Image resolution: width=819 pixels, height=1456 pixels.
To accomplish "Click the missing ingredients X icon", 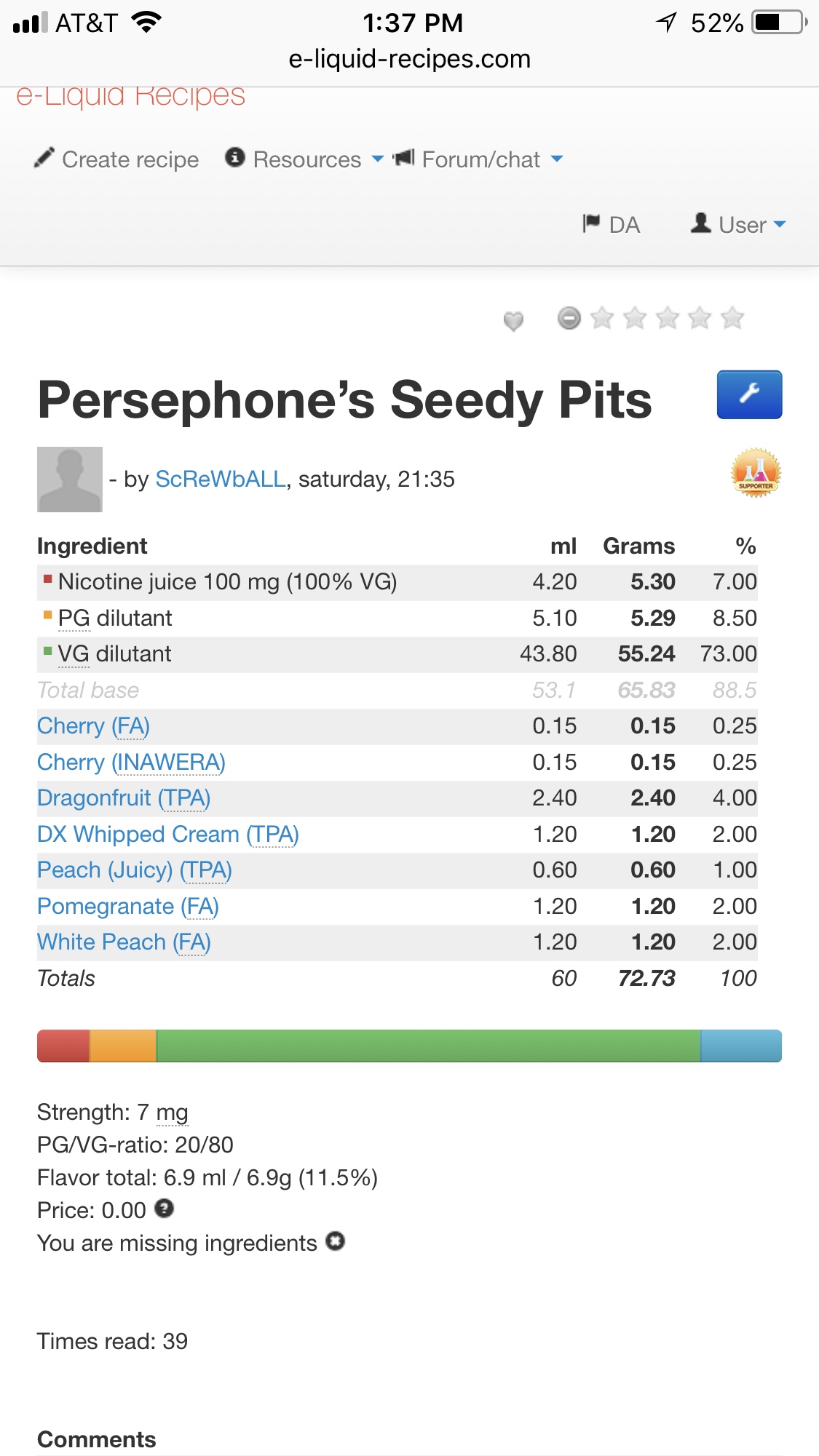I will coord(336,1242).
